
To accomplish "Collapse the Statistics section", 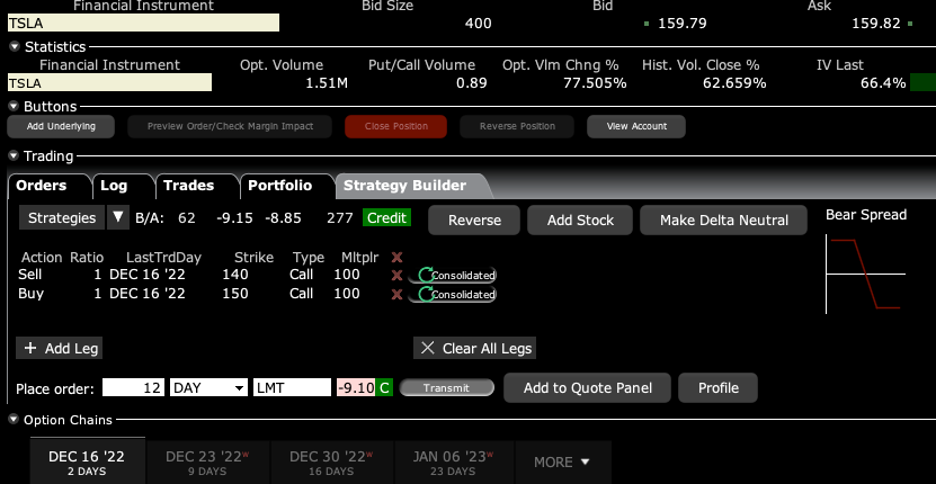I will click(14, 47).
